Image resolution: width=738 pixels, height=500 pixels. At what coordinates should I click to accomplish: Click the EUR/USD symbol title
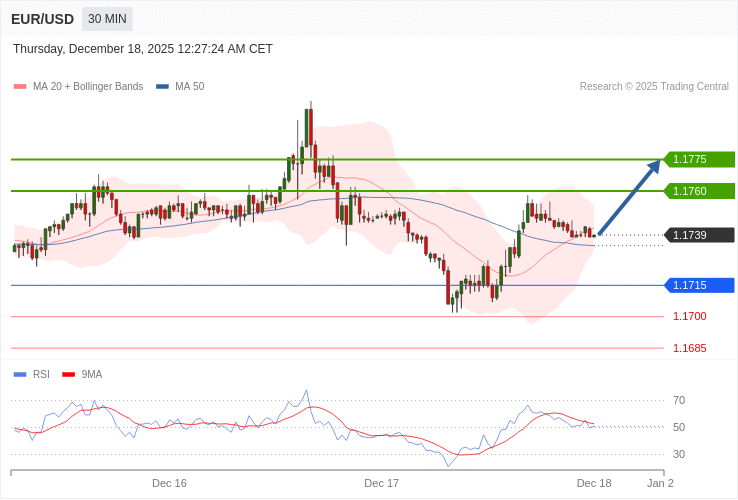[x=42, y=19]
